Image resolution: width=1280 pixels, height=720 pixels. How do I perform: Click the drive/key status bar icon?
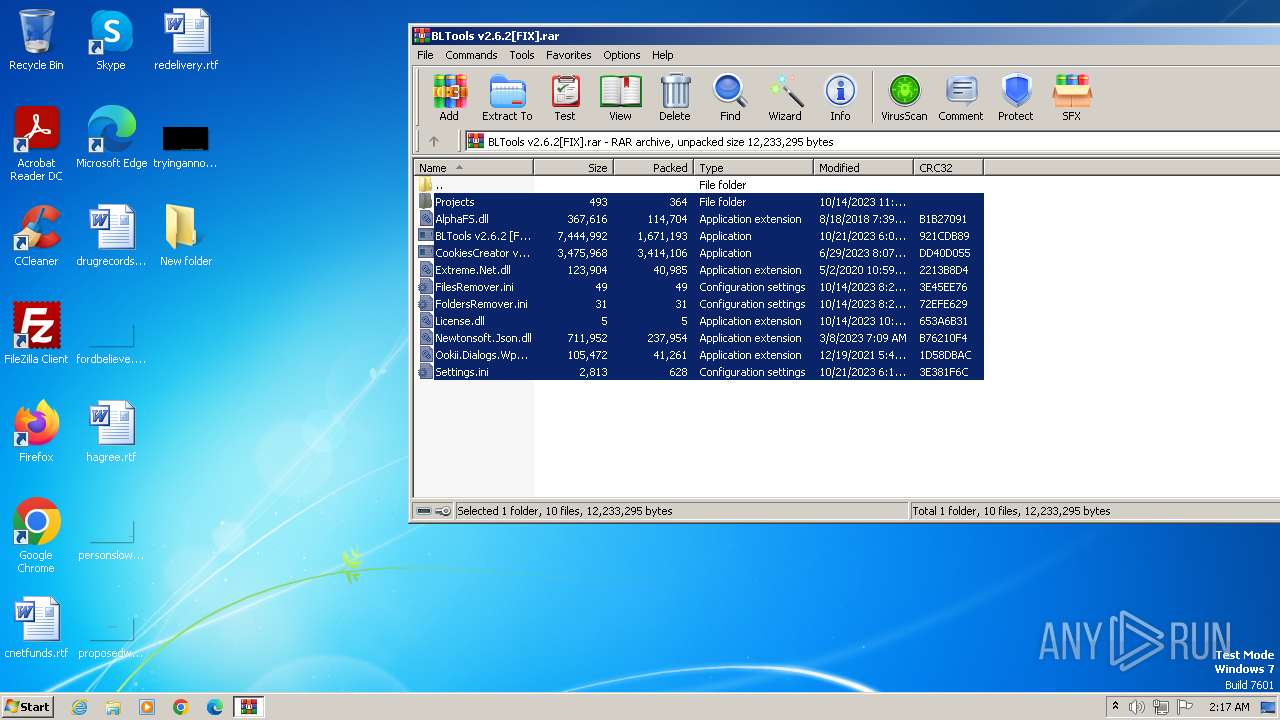[x=433, y=511]
